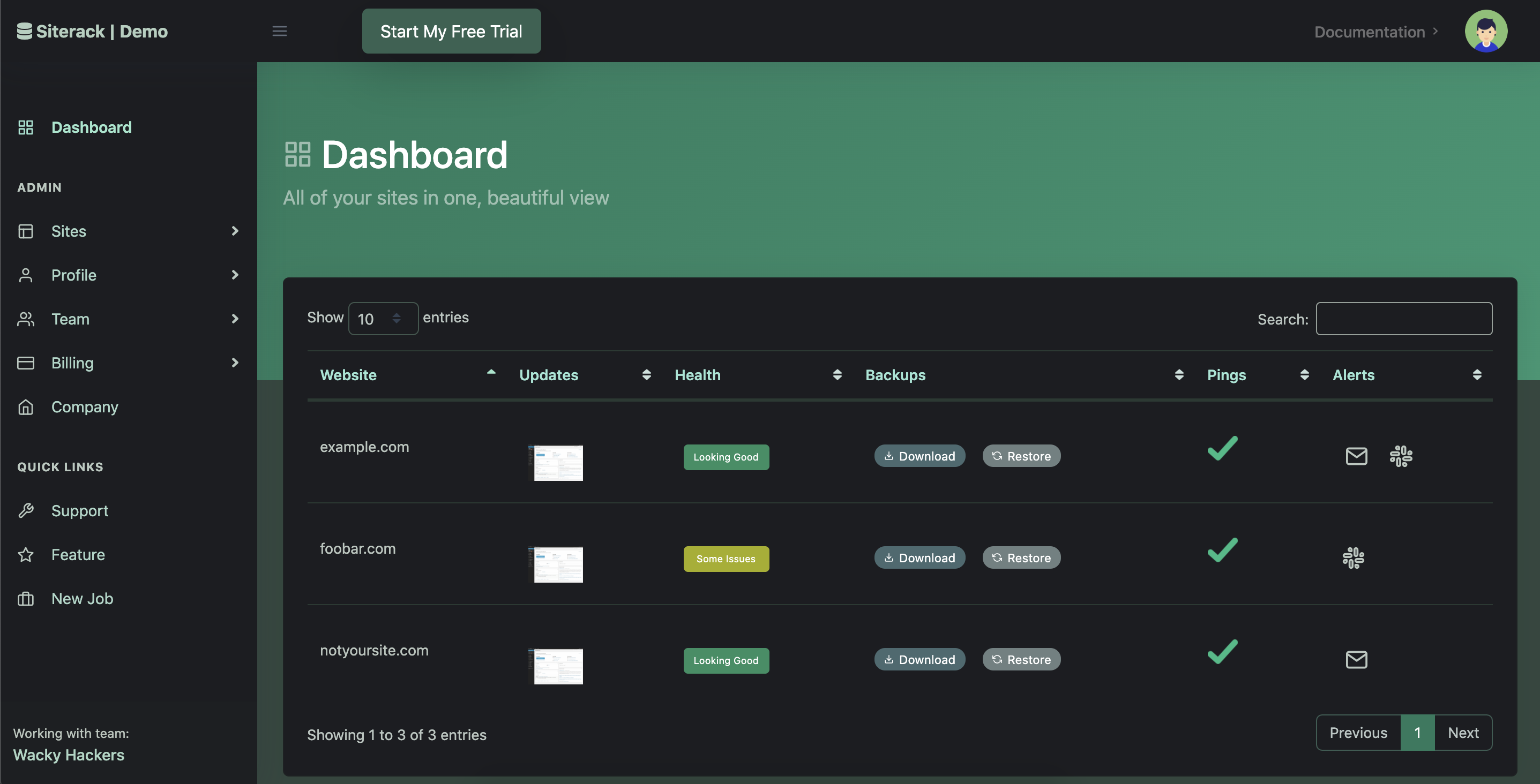Open the Company sidebar item
The height and width of the screenshot is (784, 1540).
pyautogui.click(x=84, y=407)
